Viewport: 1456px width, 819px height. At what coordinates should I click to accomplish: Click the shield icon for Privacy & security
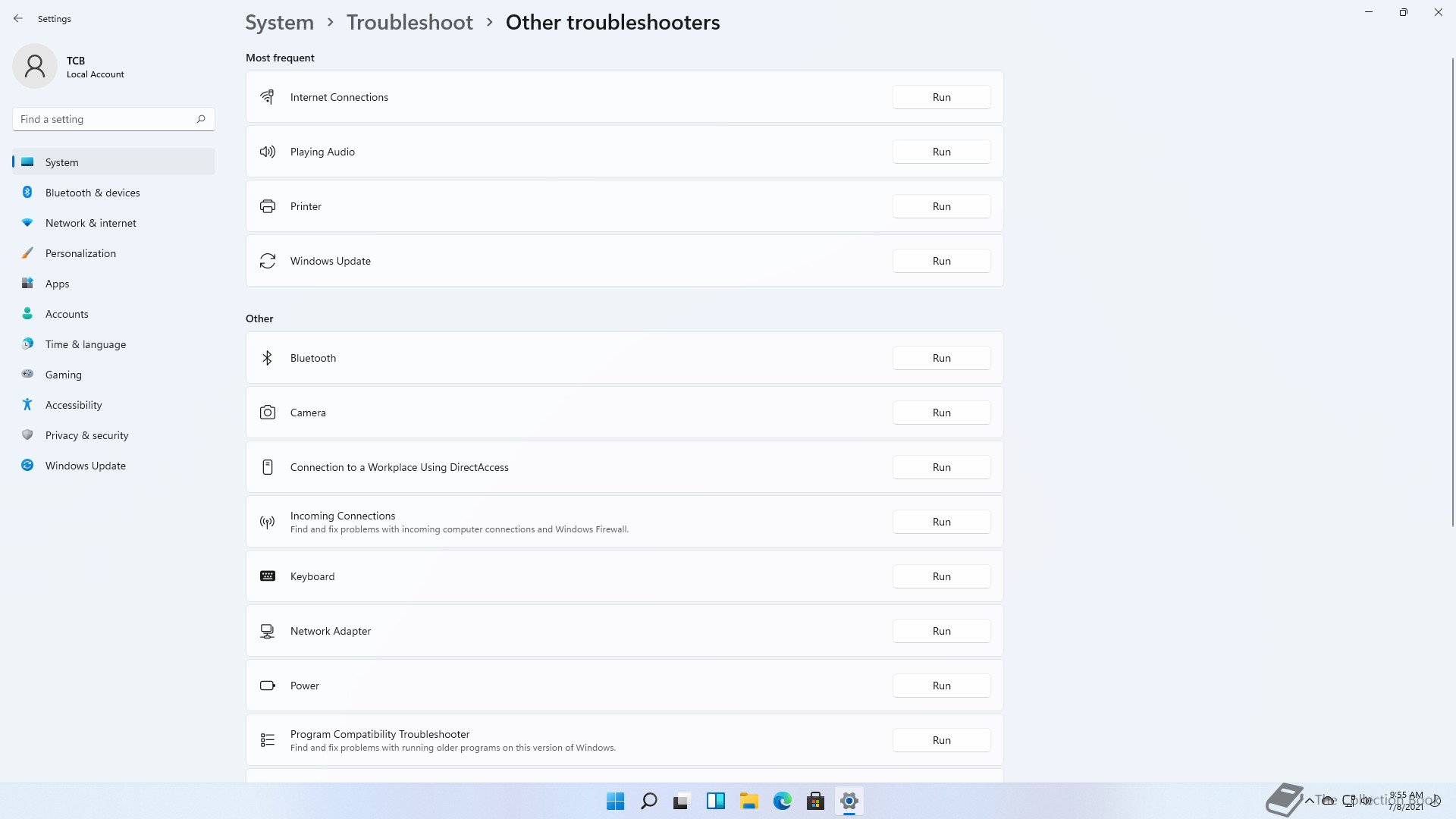coord(27,435)
